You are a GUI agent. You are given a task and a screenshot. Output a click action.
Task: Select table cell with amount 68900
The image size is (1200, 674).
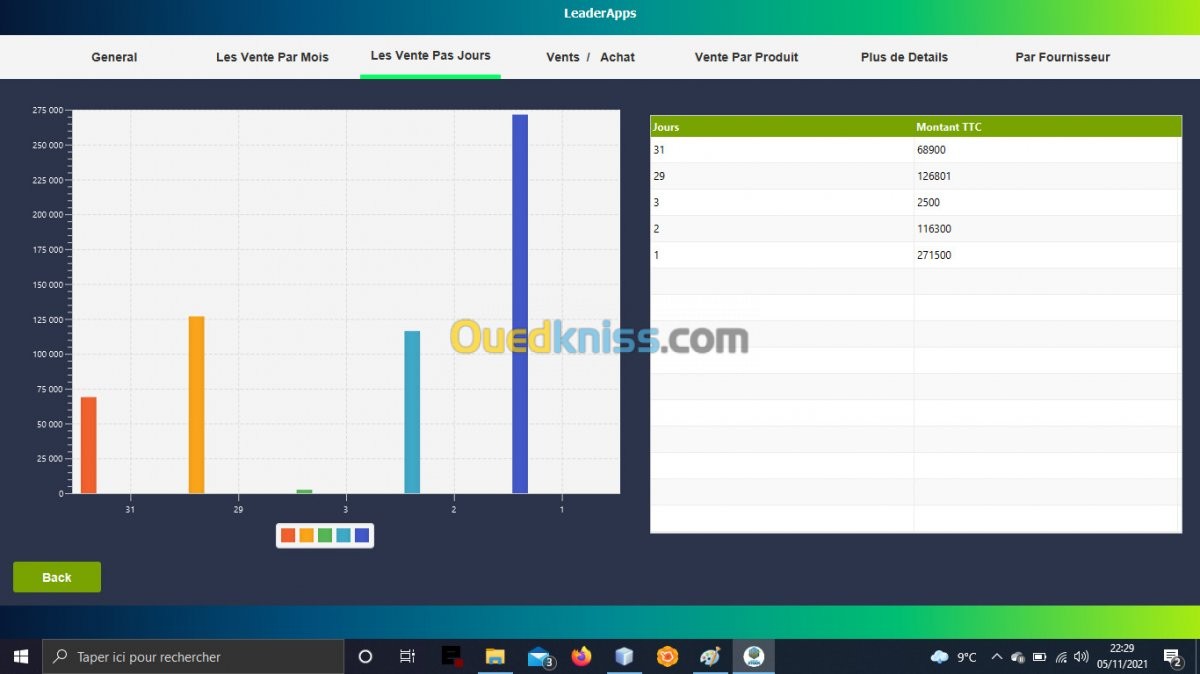click(x=1047, y=150)
